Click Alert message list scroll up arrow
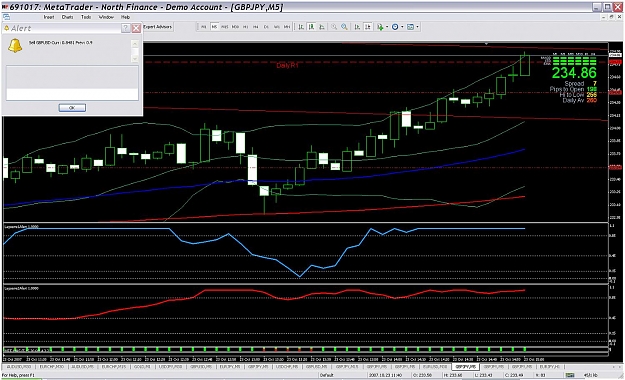Viewport: 625px width, 380px height. [x=135, y=43]
